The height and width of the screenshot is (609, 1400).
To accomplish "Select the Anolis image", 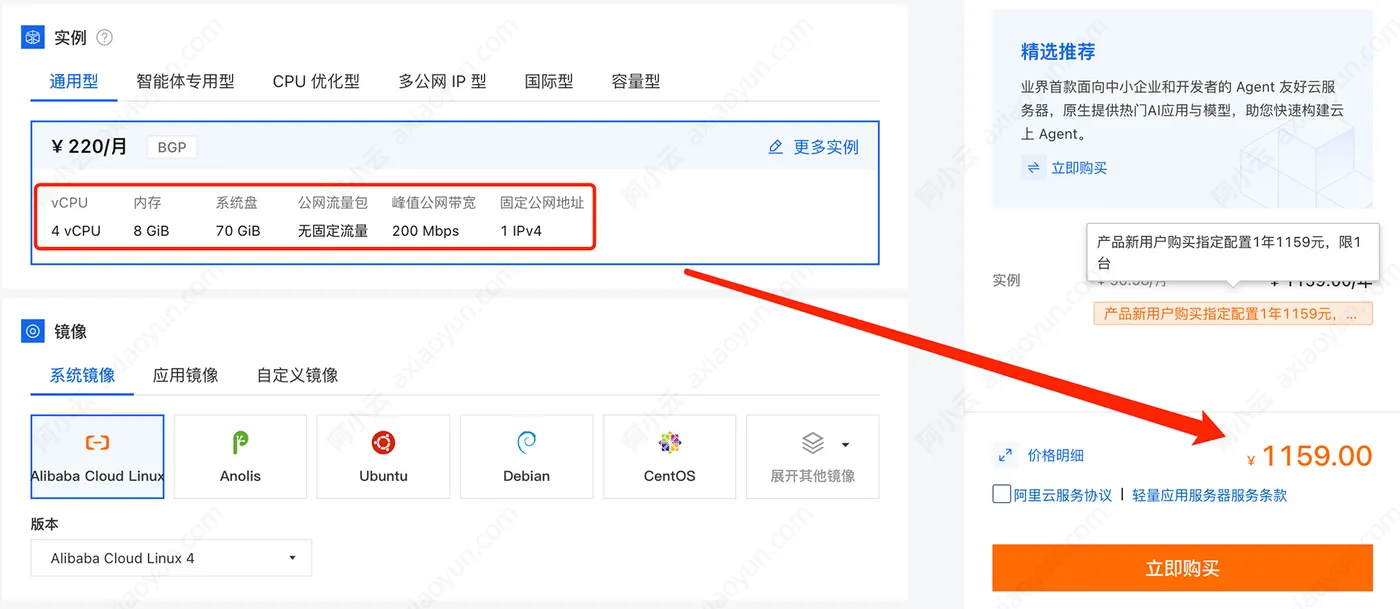I will point(240,457).
